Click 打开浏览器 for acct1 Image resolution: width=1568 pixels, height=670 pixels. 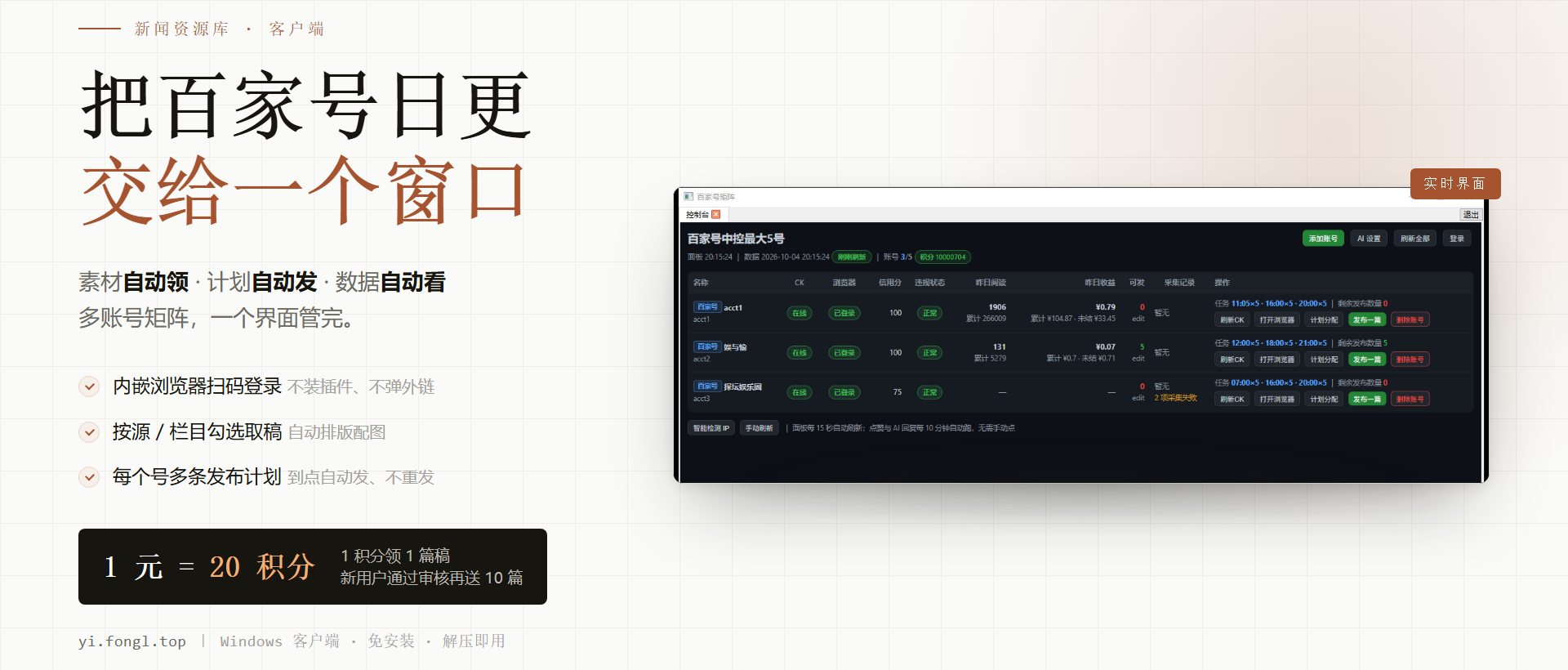pyautogui.click(x=1276, y=320)
